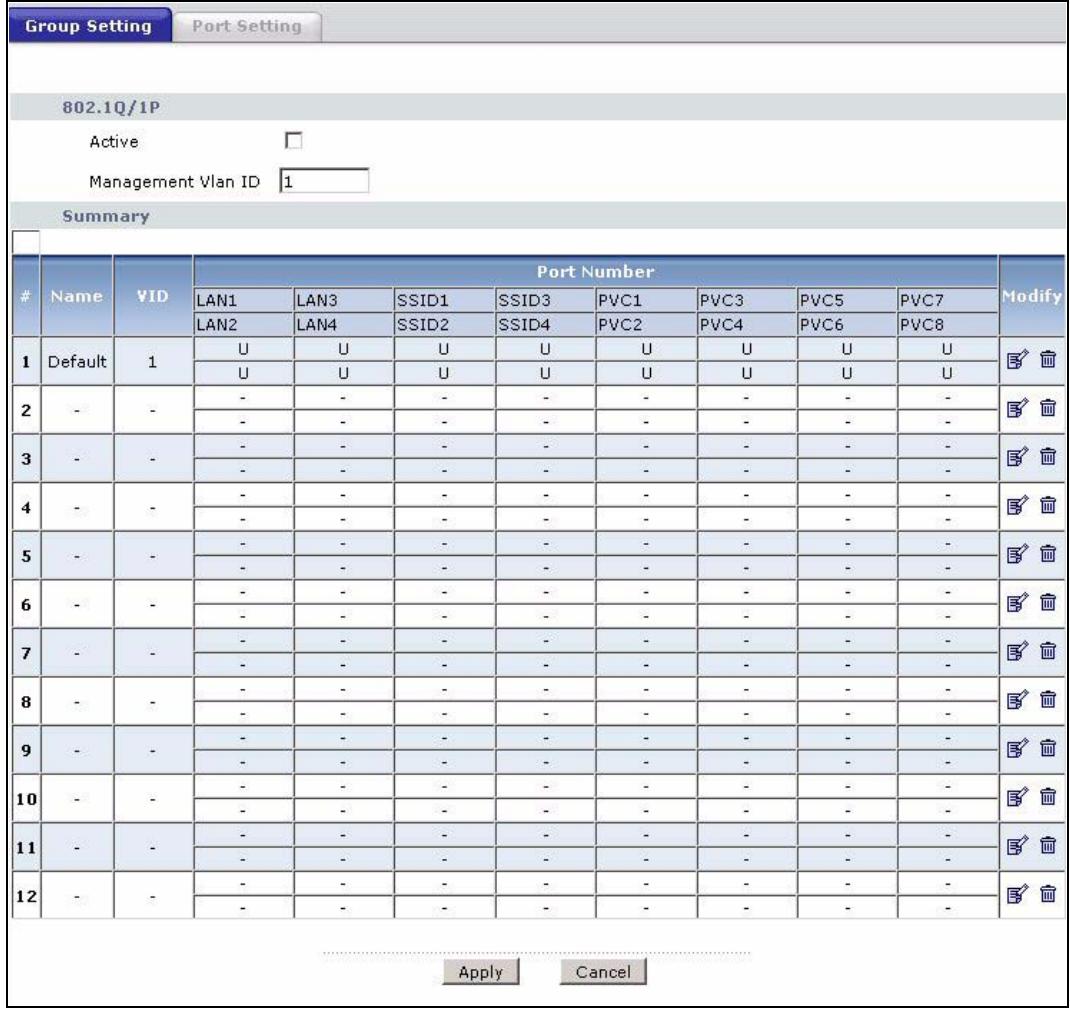Open the edit icon for row 2
The height and width of the screenshot is (1010, 1070).
1017,408
